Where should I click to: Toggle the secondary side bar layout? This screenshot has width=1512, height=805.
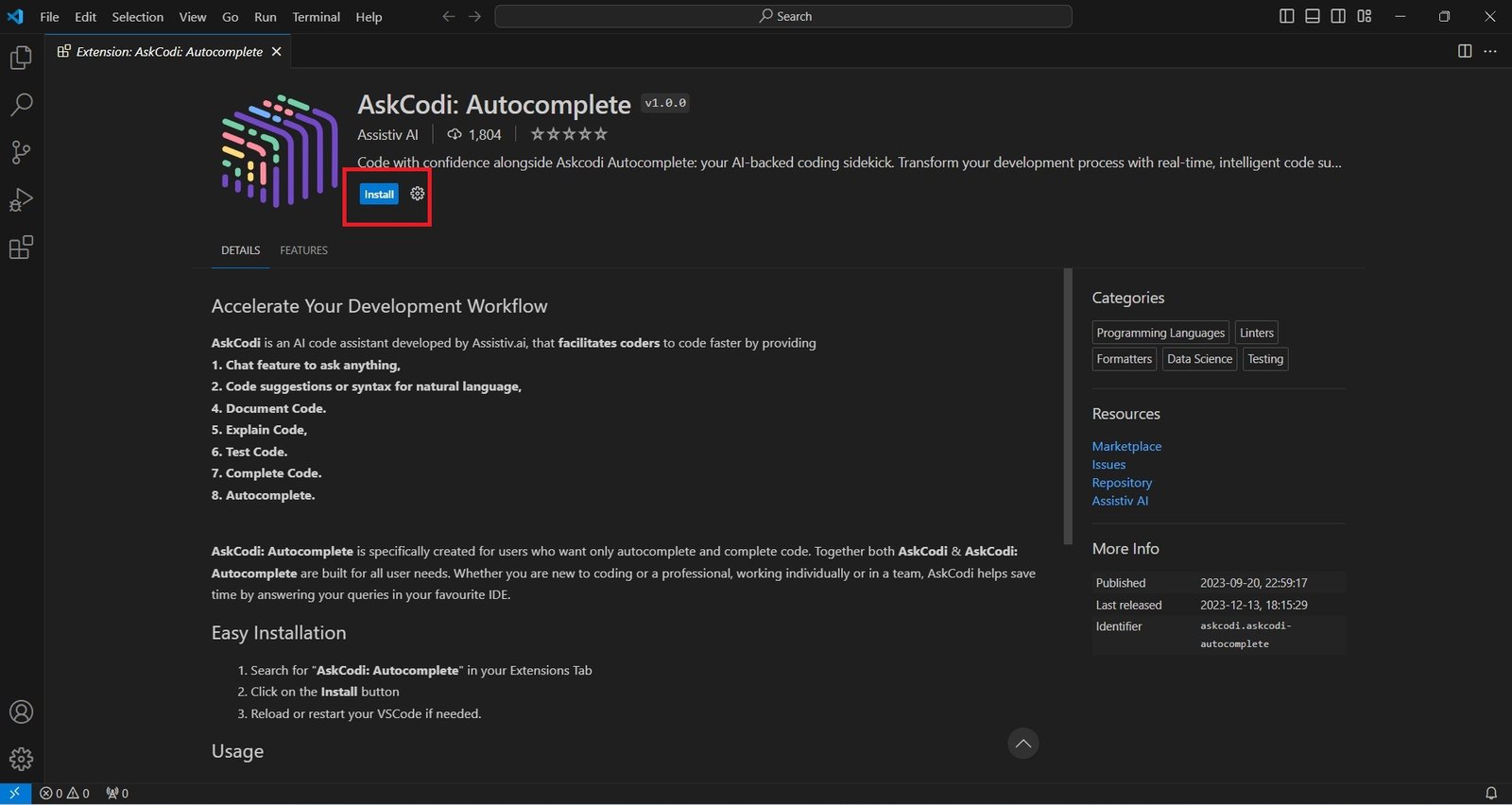click(x=1338, y=16)
